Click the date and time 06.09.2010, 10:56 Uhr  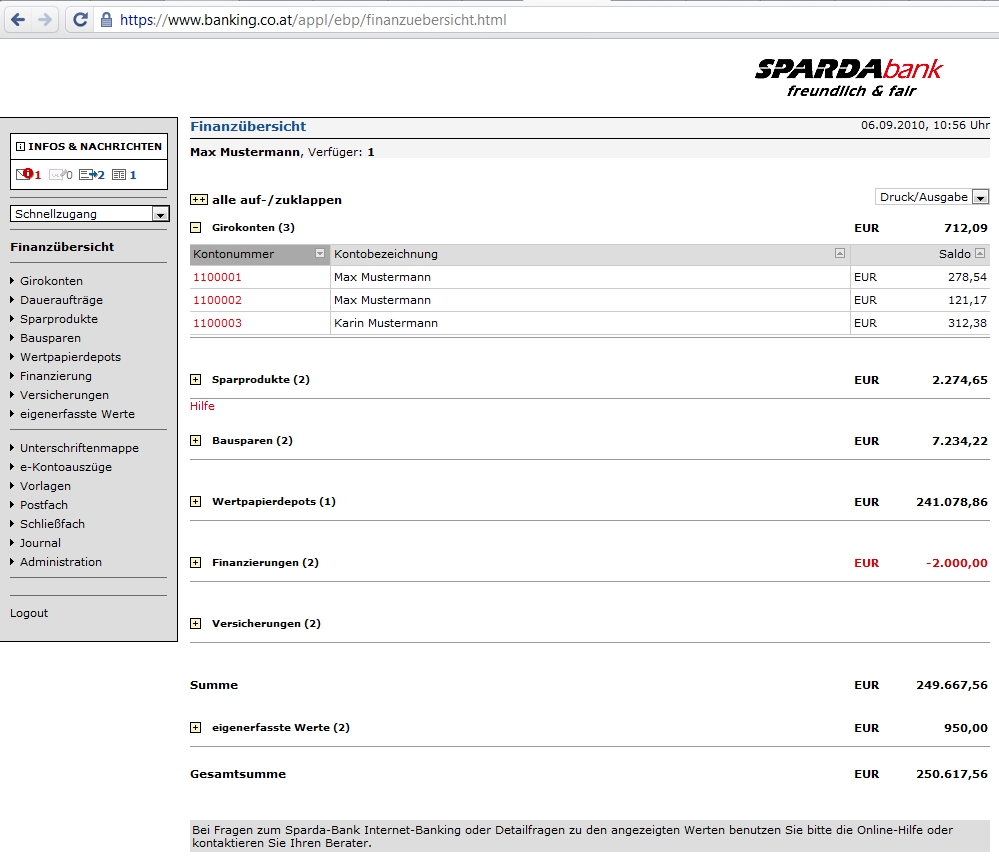coord(925,126)
